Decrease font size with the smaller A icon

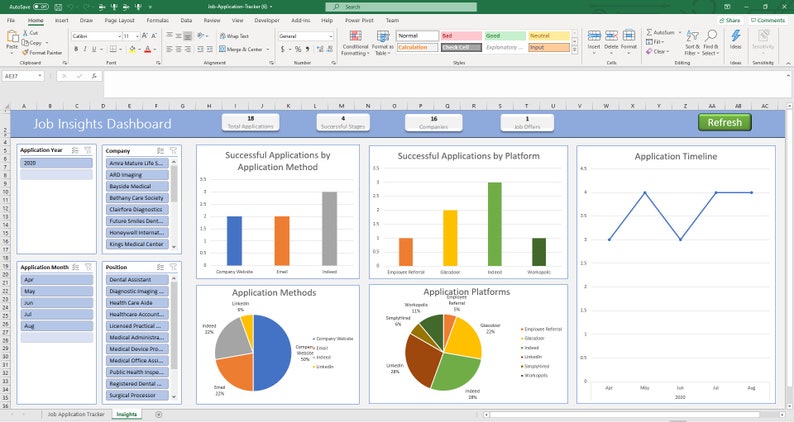pos(154,36)
